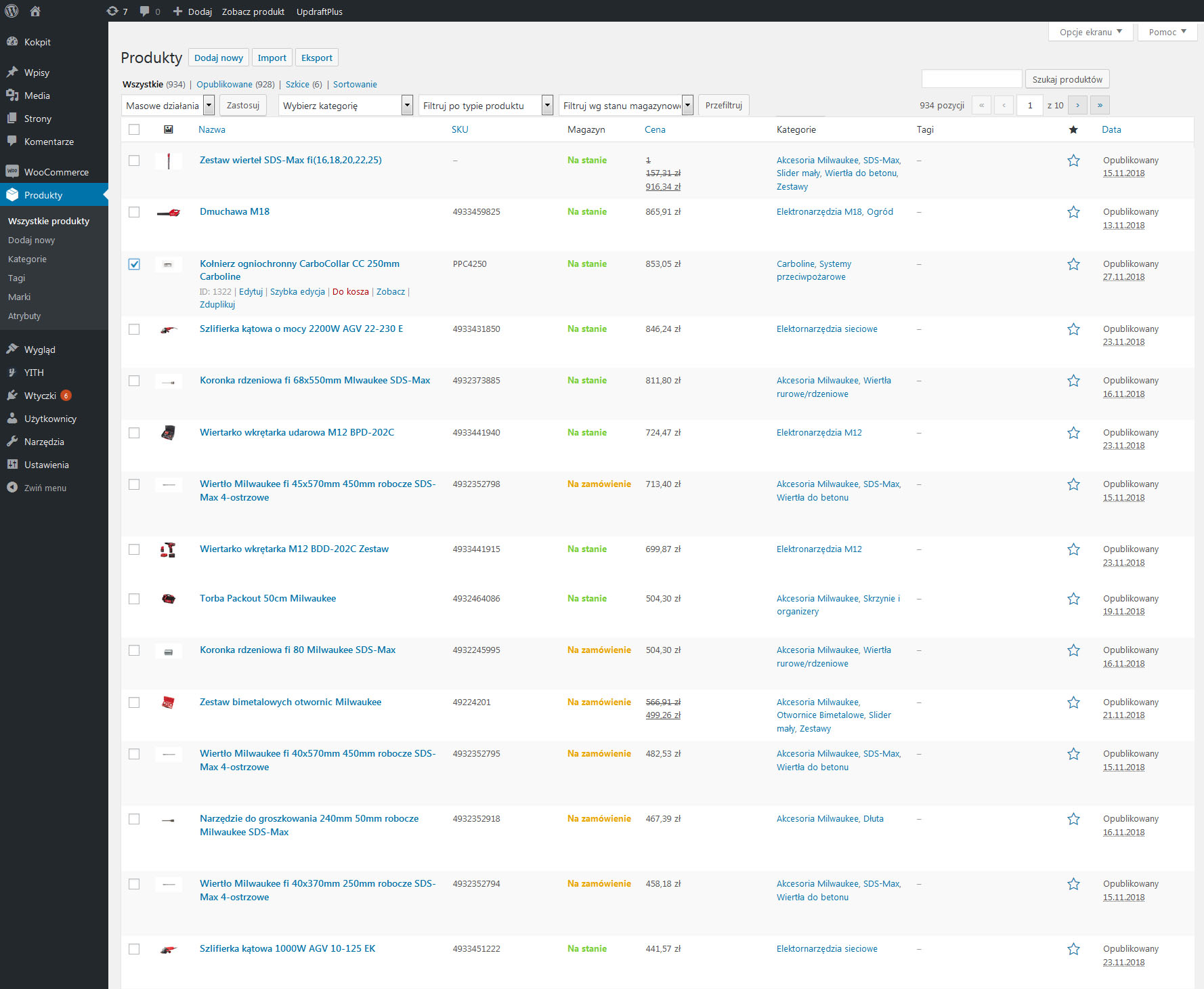
Task: Click the Eksport button
Action: (x=317, y=58)
